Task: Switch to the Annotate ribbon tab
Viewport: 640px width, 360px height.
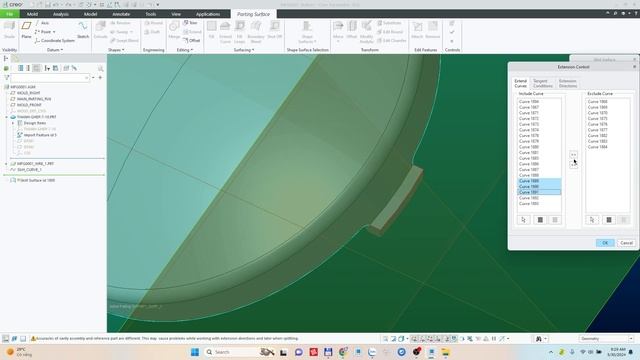Action: coord(121,14)
